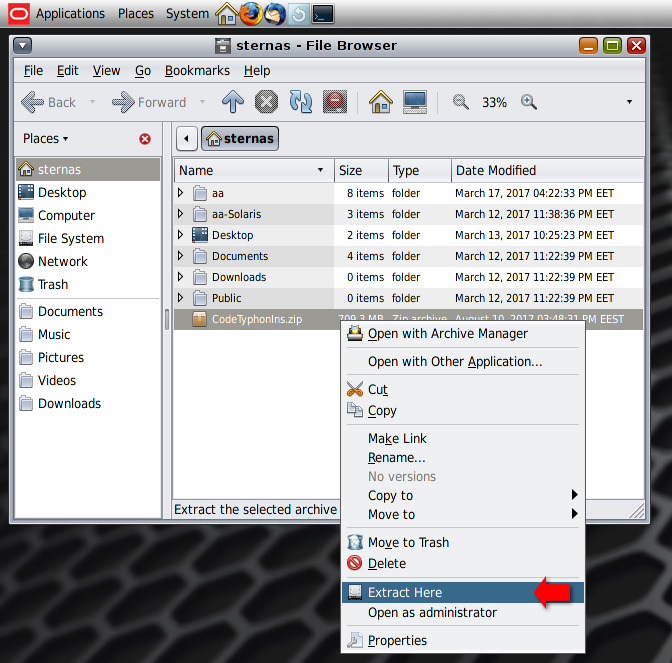Open the Bookmarks menu

[197, 71]
